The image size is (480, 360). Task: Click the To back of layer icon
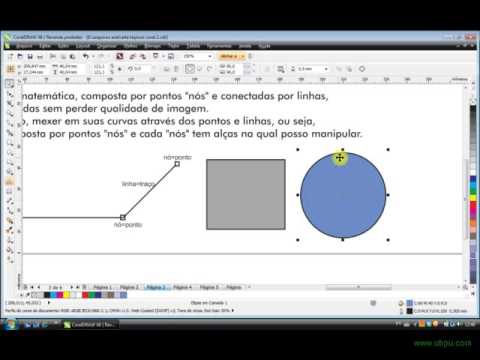349,69
